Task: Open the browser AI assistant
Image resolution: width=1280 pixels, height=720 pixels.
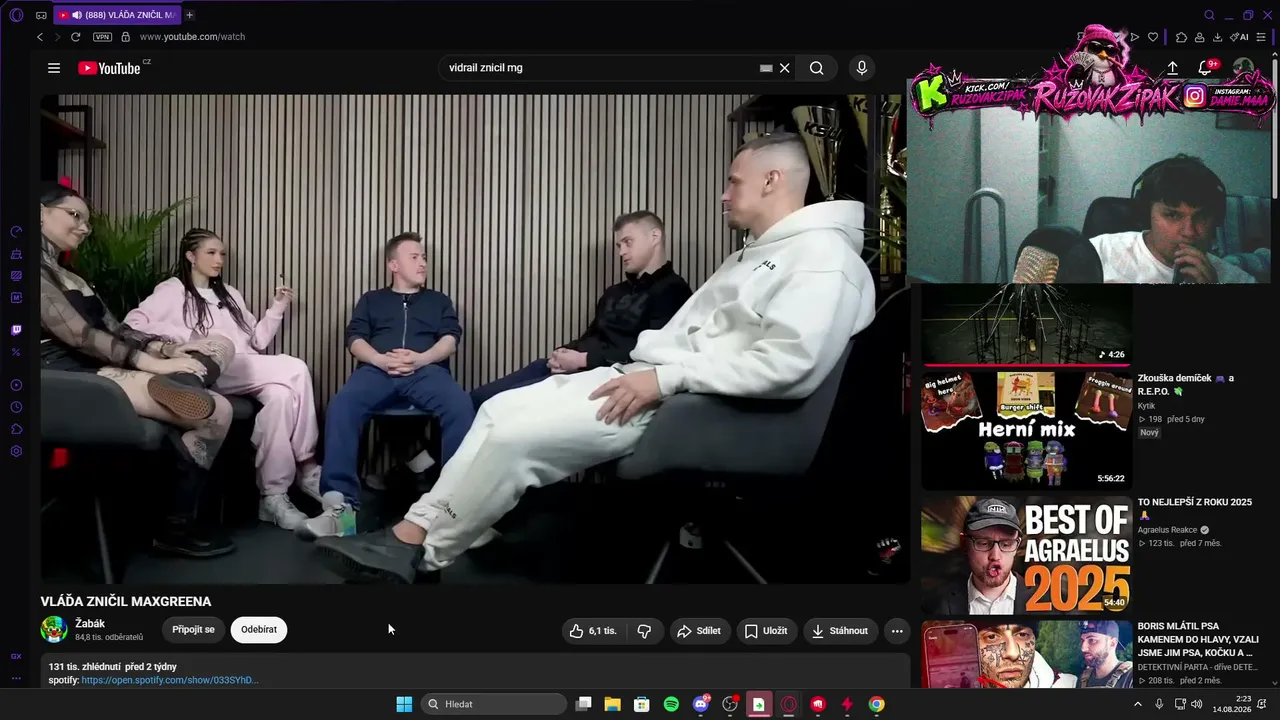Action: (1239, 37)
